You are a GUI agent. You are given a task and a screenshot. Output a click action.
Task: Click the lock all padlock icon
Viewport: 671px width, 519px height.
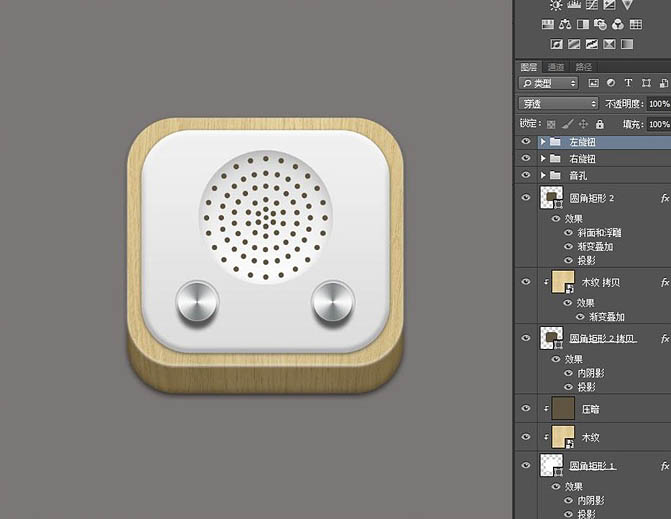coord(601,124)
